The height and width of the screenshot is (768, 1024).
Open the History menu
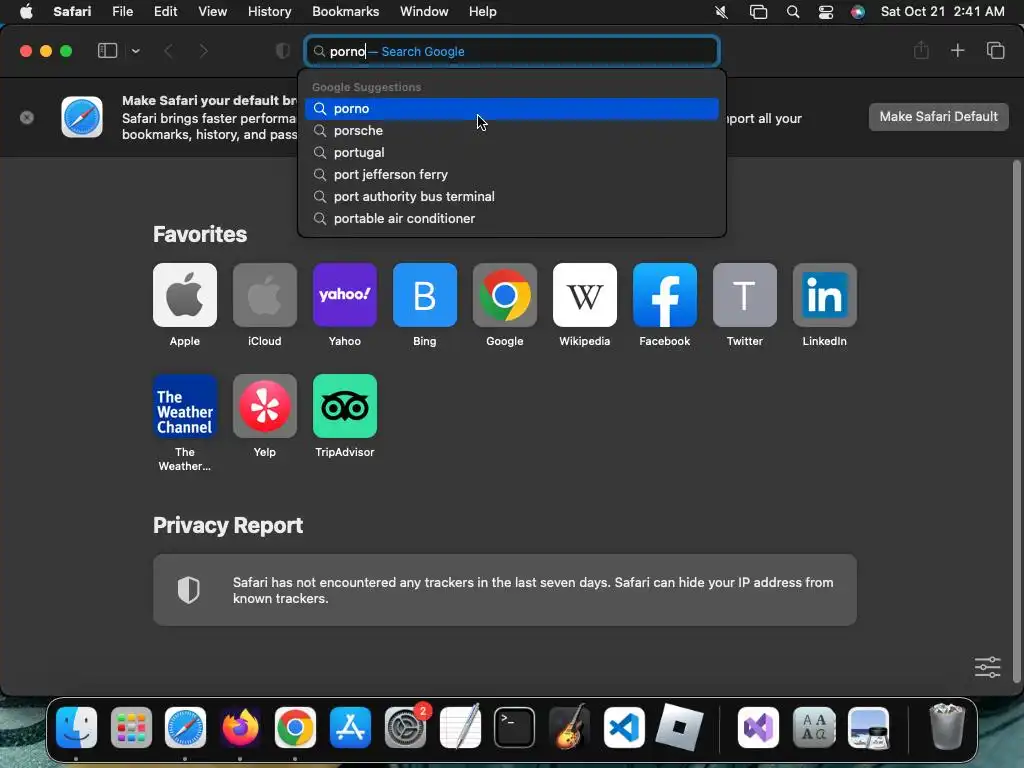click(269, 12)
